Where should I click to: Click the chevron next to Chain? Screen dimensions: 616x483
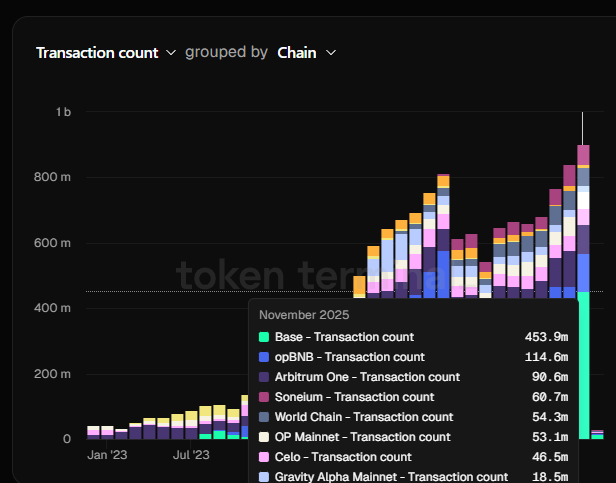tap(331, 52)
